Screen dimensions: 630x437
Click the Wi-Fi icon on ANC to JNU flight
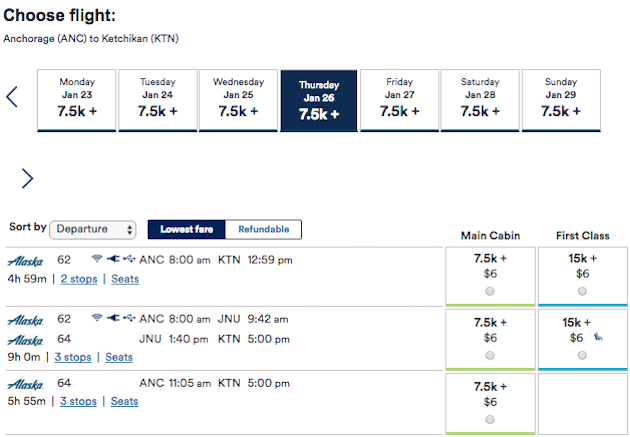pos(96,318)
